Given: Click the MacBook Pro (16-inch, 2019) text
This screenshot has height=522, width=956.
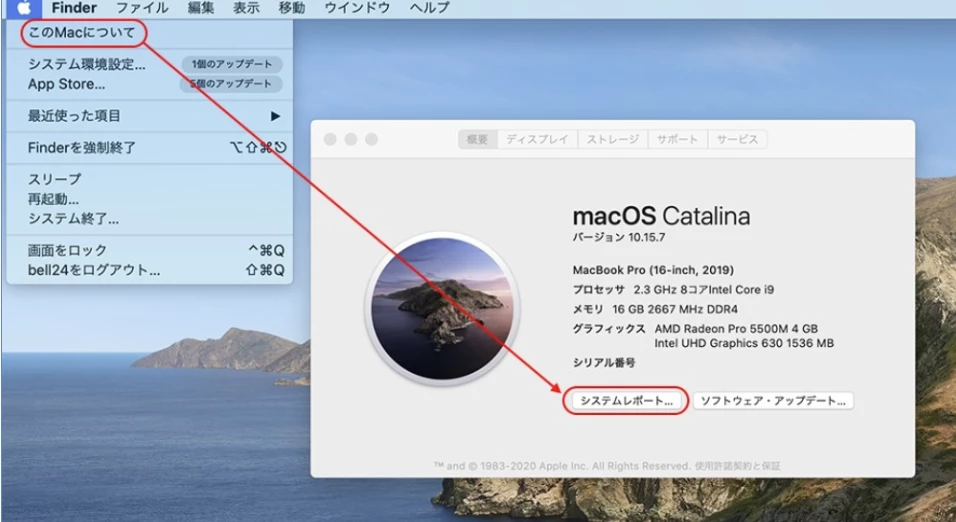Looking at the screenshot, I should 653,270.
